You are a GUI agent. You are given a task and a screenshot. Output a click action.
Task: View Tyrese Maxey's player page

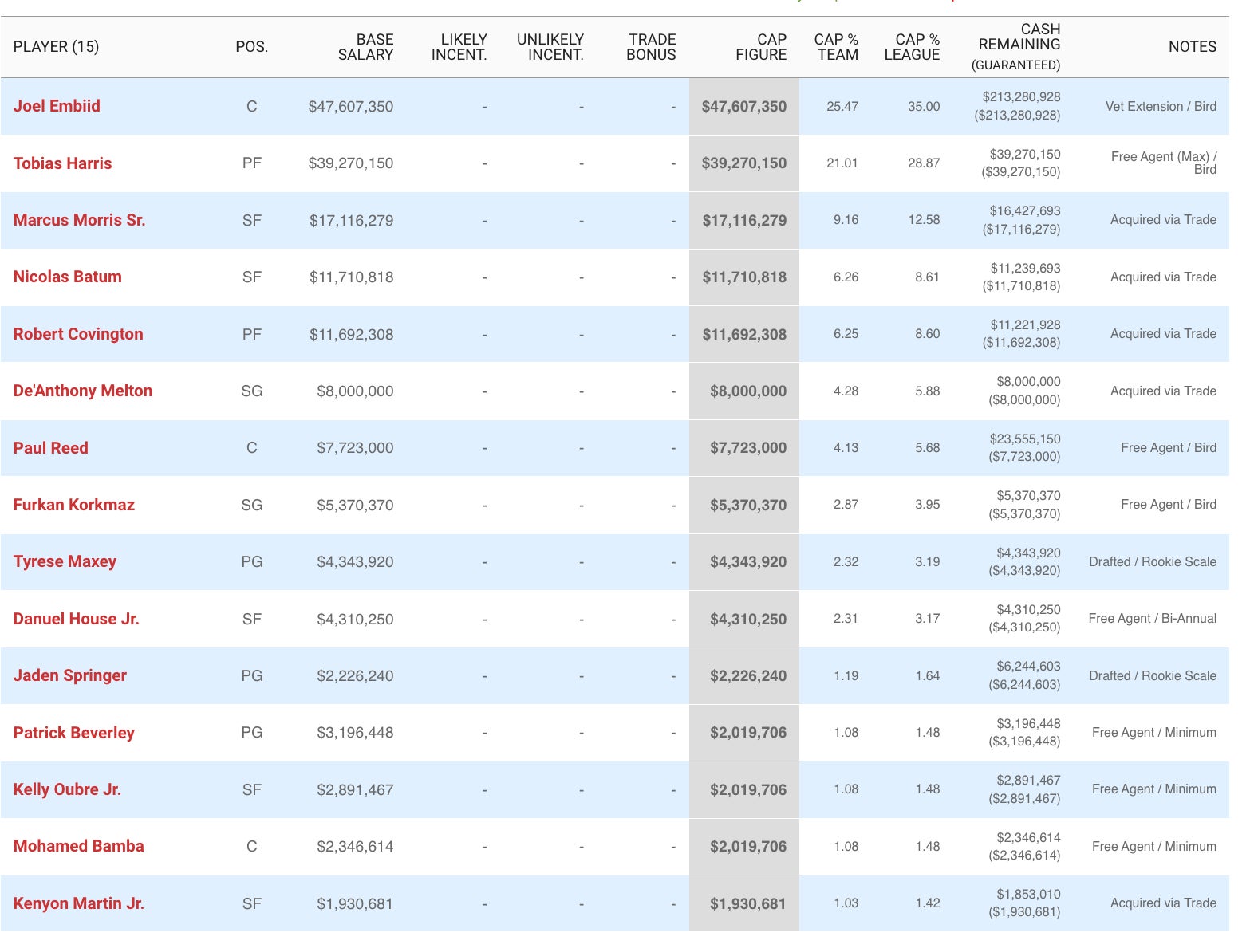[65, 561]
